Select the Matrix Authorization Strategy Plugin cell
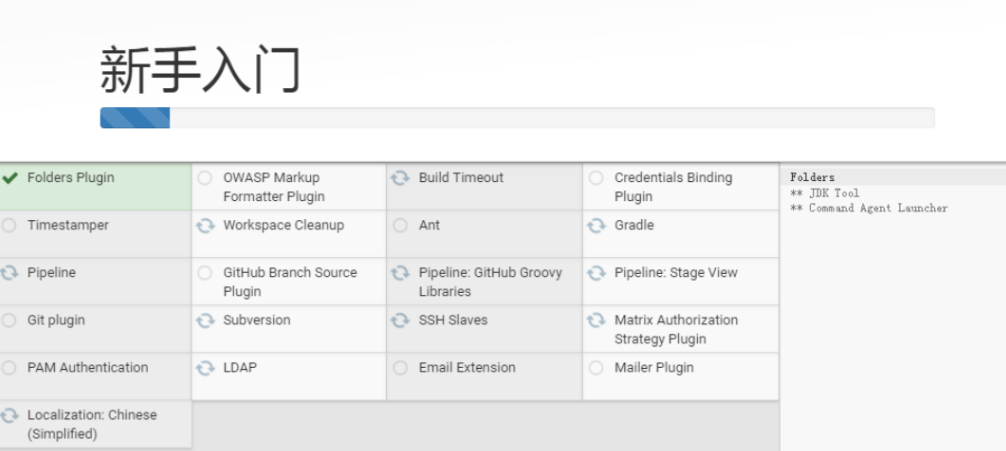 coord(681,329)
